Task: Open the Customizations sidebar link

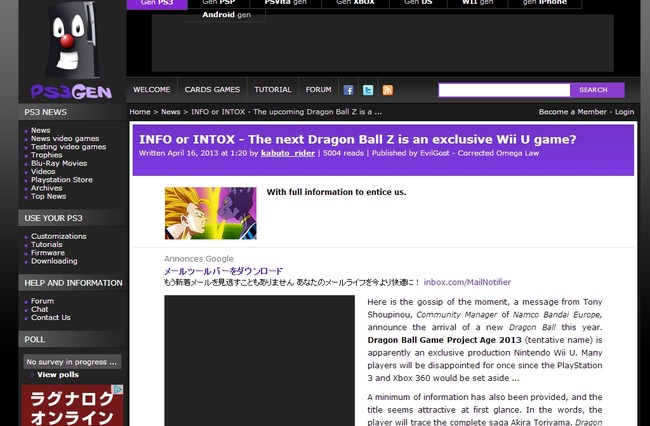Action: (59, 236)
